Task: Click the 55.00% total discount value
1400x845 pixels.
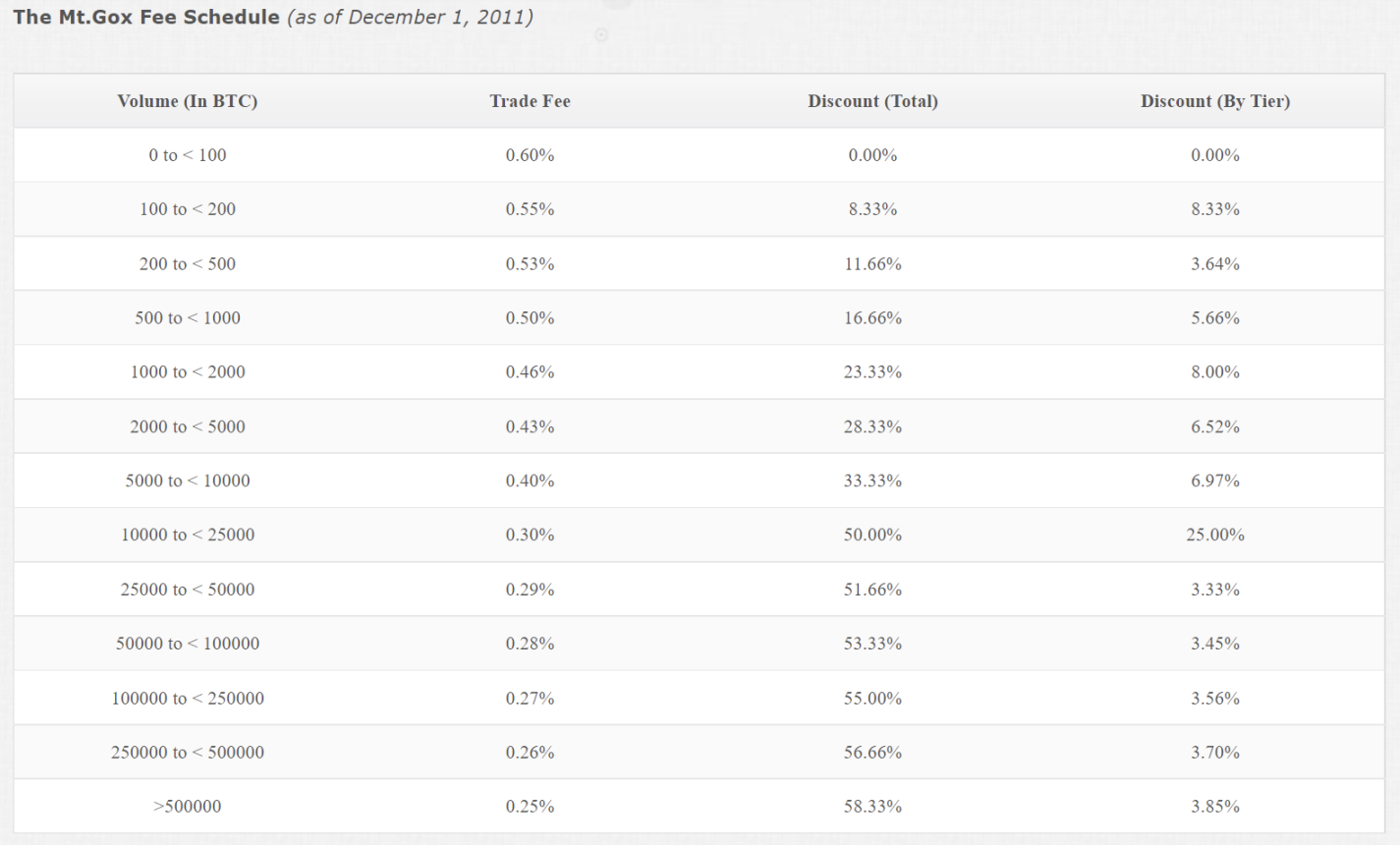Action: (872, 699)
